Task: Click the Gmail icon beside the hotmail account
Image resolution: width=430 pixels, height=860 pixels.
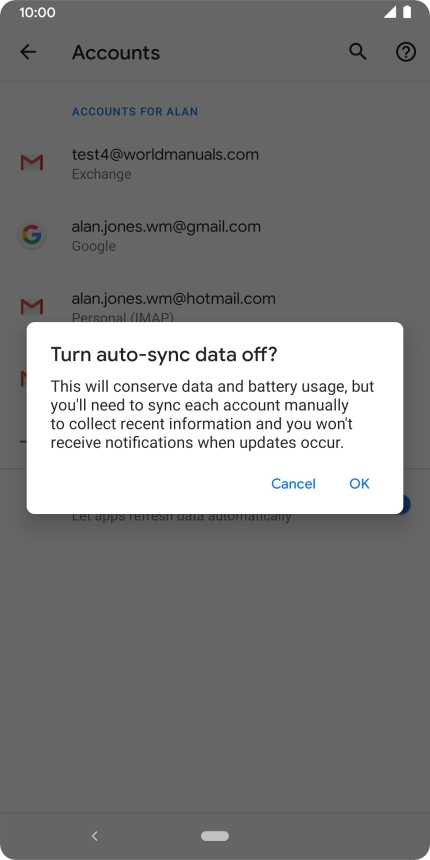Action: pos(32,307)
